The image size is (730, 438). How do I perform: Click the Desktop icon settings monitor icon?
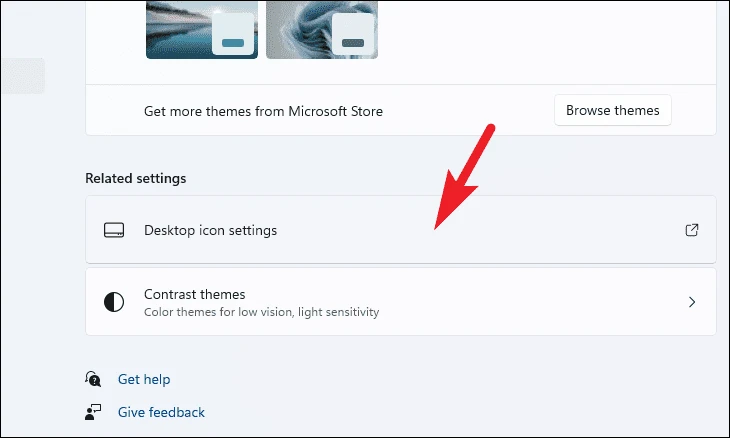coord(114,230)
